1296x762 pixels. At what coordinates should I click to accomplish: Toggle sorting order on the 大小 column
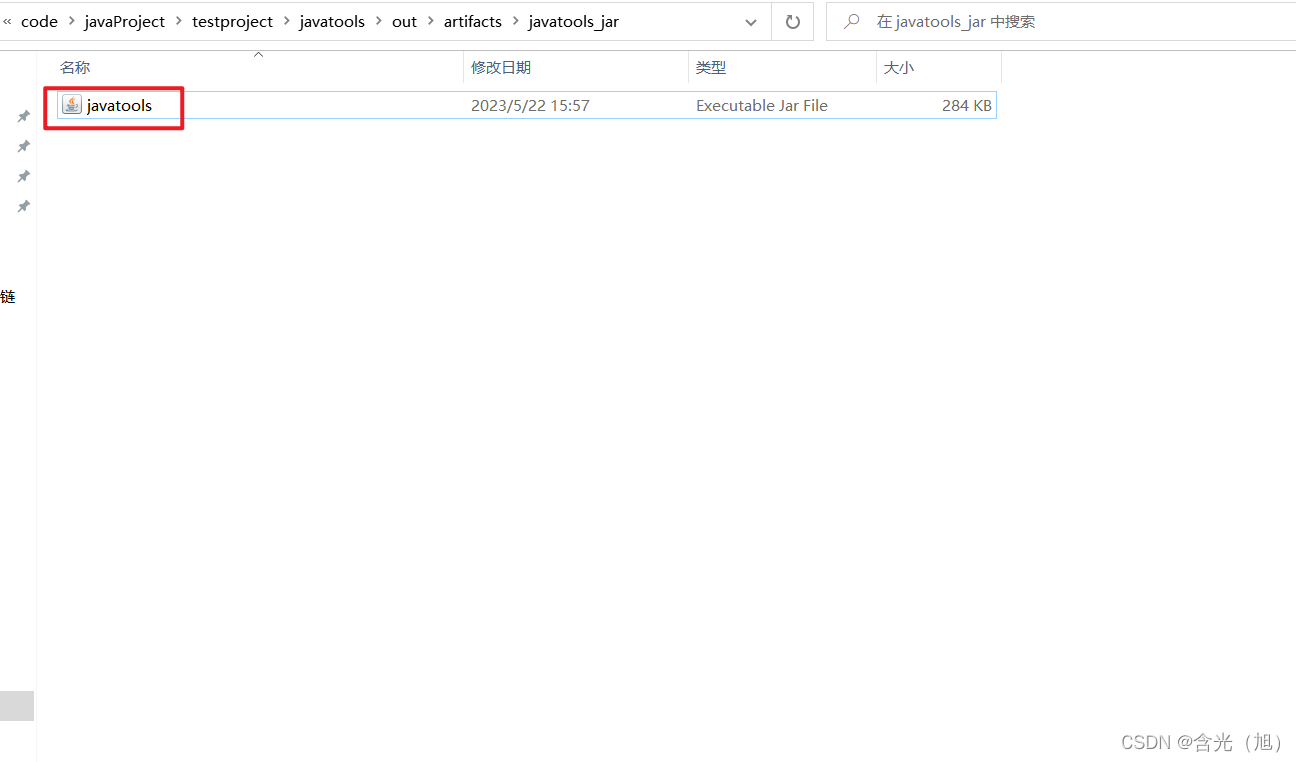[x=897, y=67]
